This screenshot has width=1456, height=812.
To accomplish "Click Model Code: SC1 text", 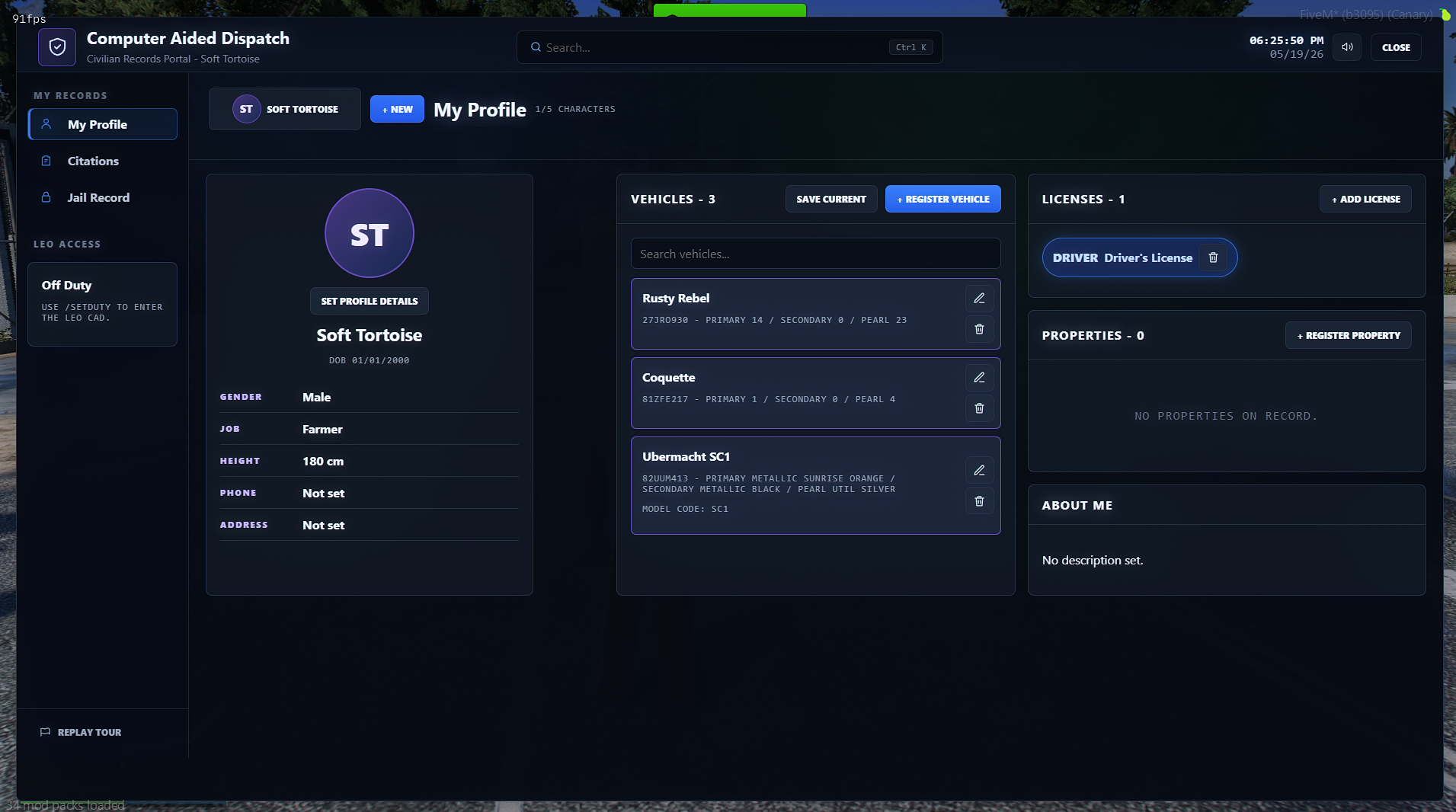I will coord(686,509).
